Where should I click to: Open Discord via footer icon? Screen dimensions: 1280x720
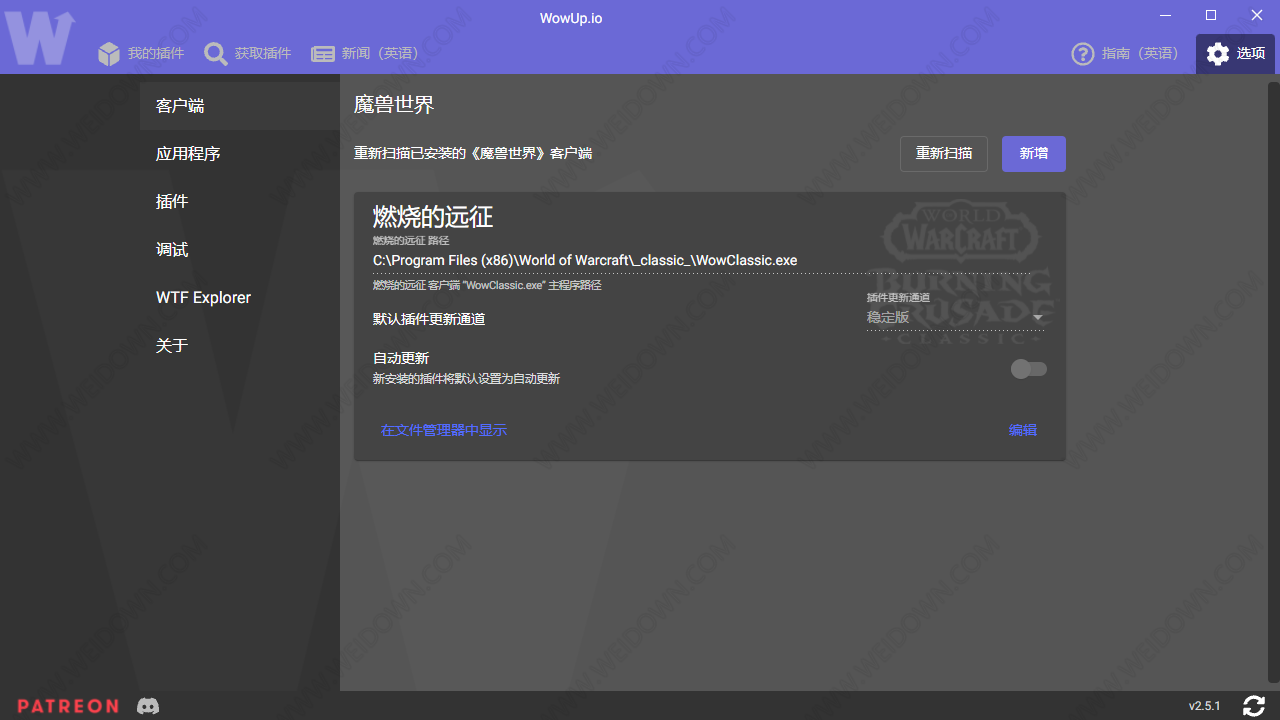[x=148, y=706]
